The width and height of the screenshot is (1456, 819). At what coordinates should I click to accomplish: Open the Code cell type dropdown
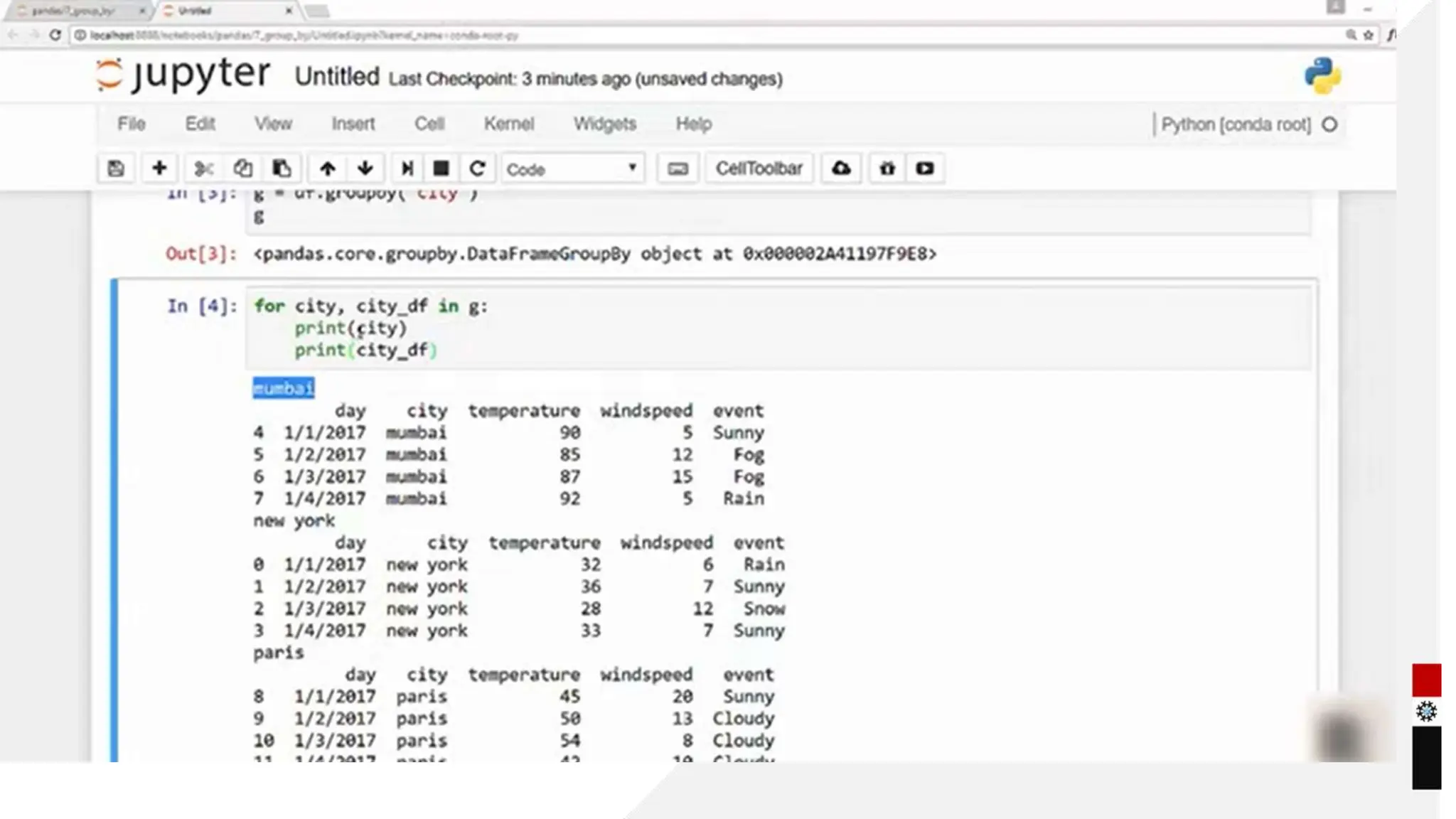572,169
